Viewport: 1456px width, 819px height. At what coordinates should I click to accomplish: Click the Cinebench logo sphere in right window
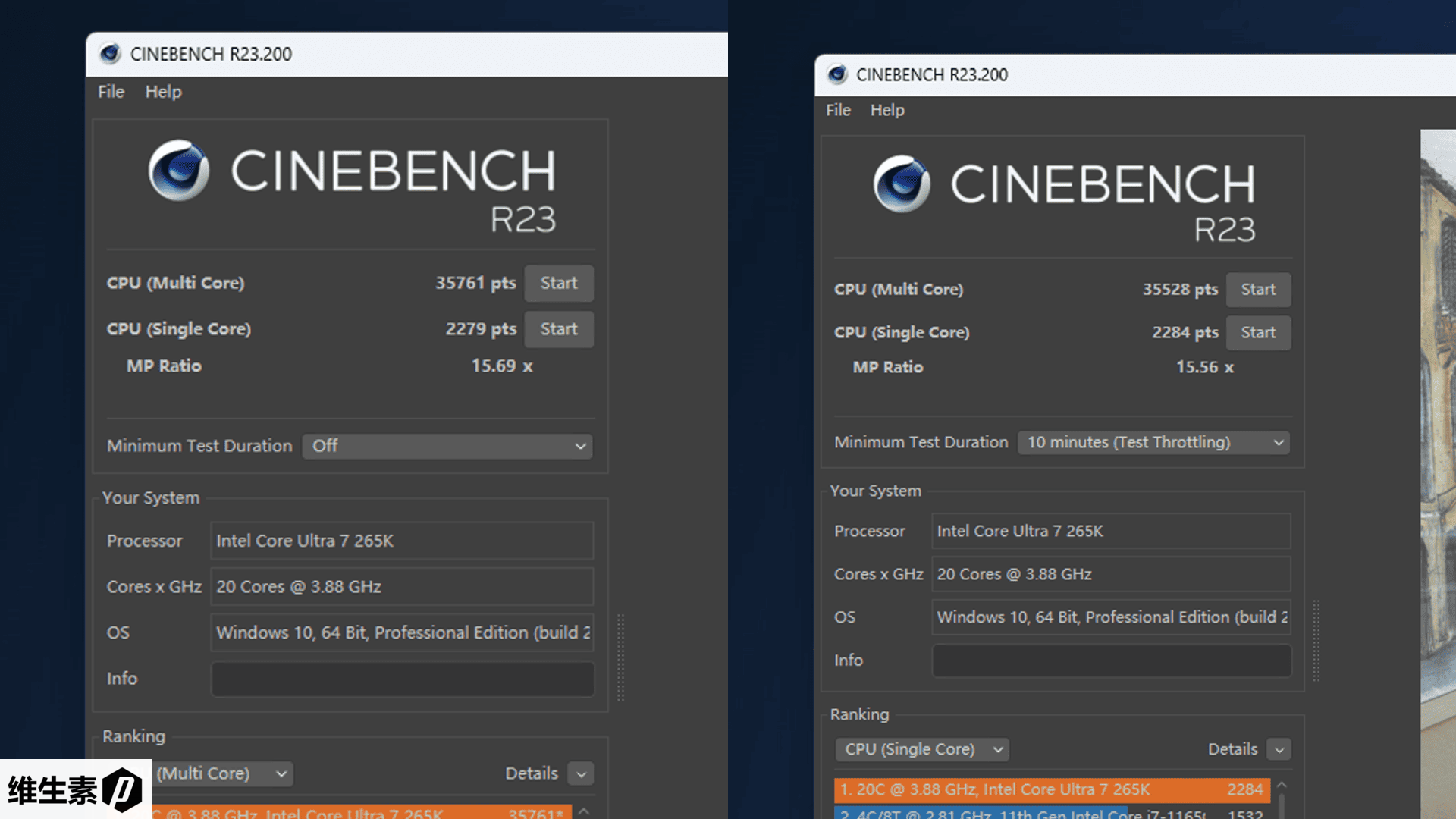coord(901,184)
